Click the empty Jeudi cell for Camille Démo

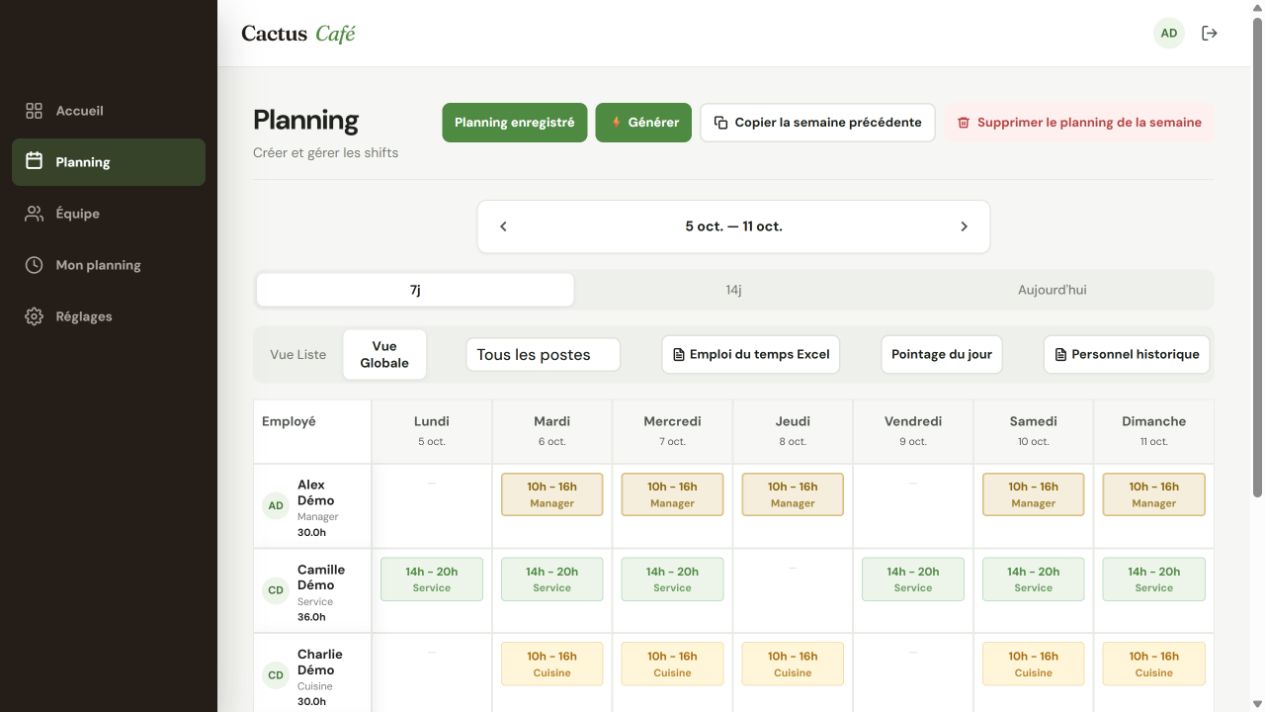coord(793,590)
